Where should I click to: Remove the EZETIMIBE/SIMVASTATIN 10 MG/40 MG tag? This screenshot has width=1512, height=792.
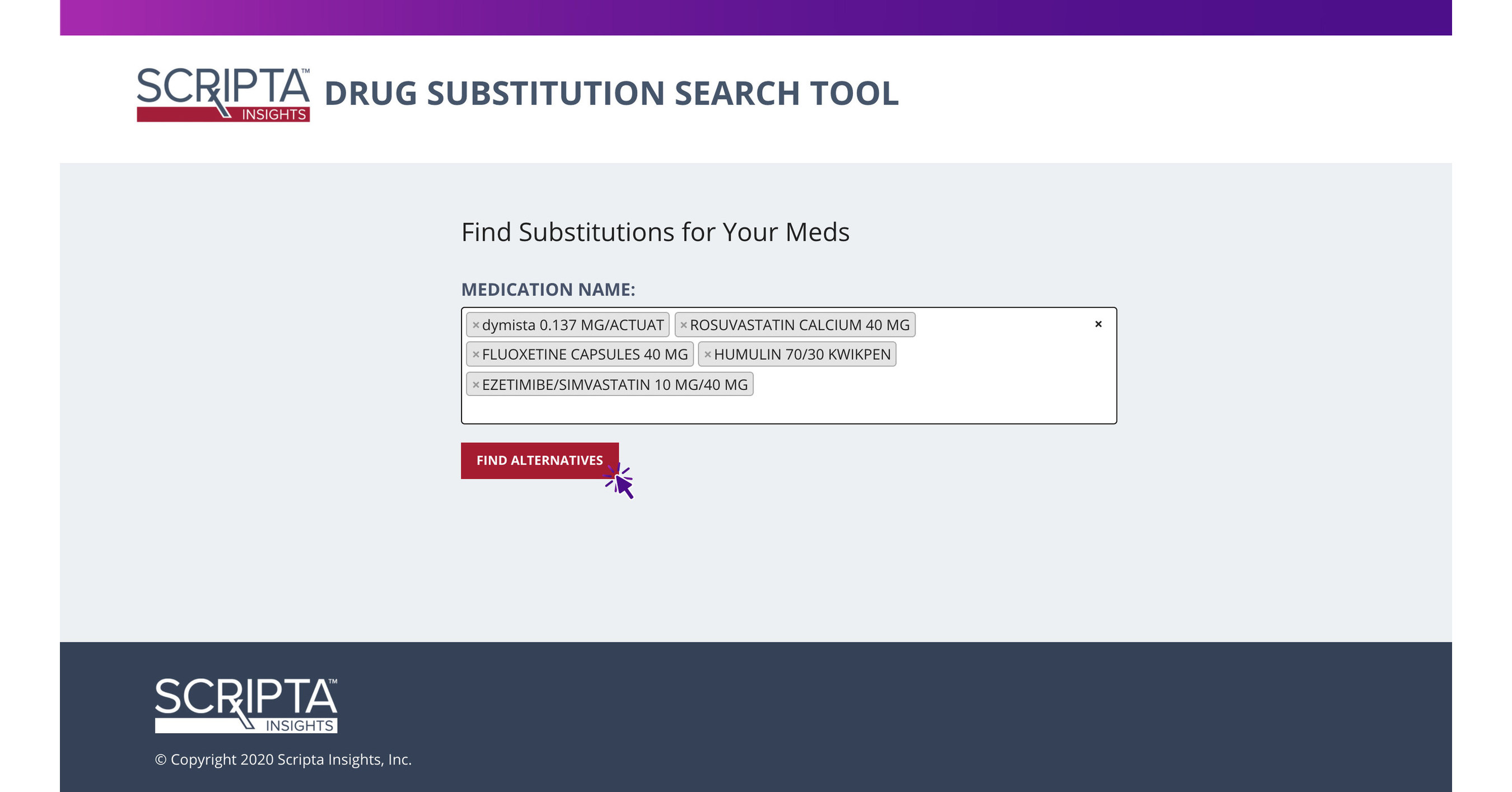475,385
